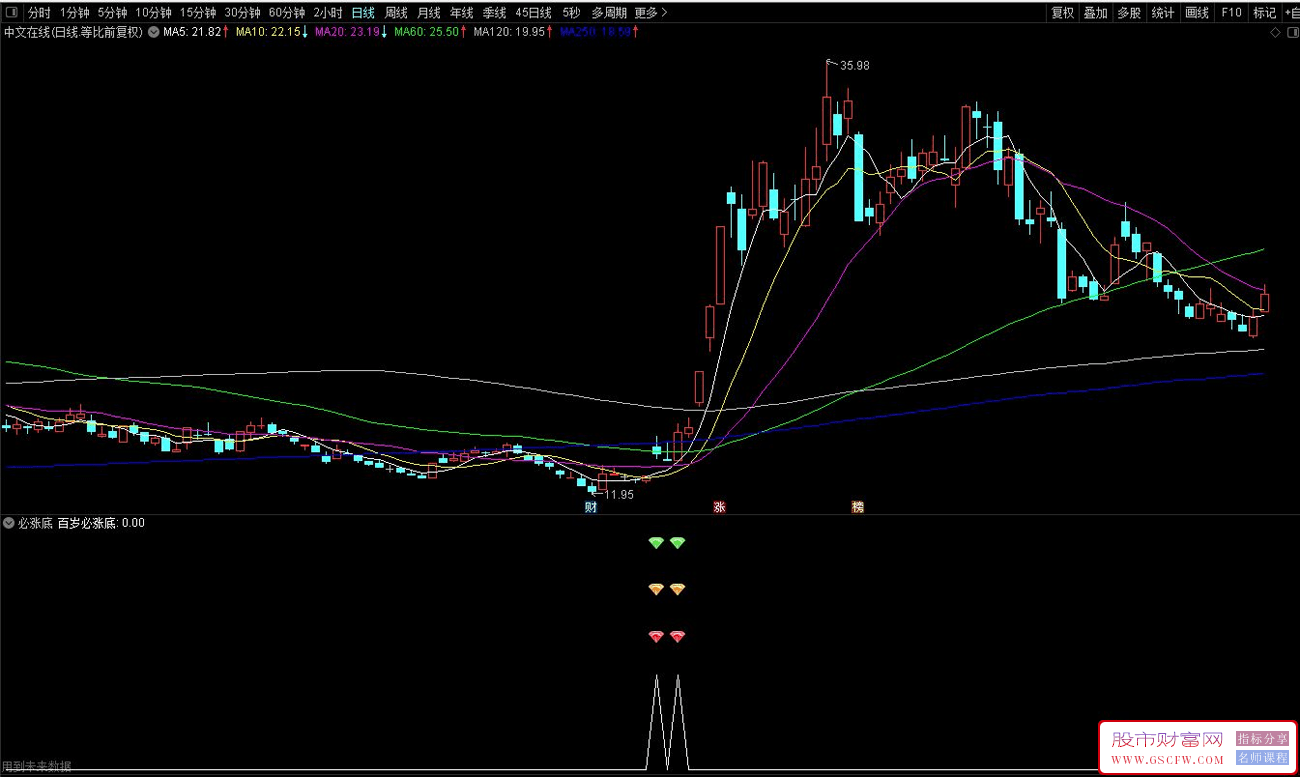Select the 60分钟 period tab

(x=286, y=13)
